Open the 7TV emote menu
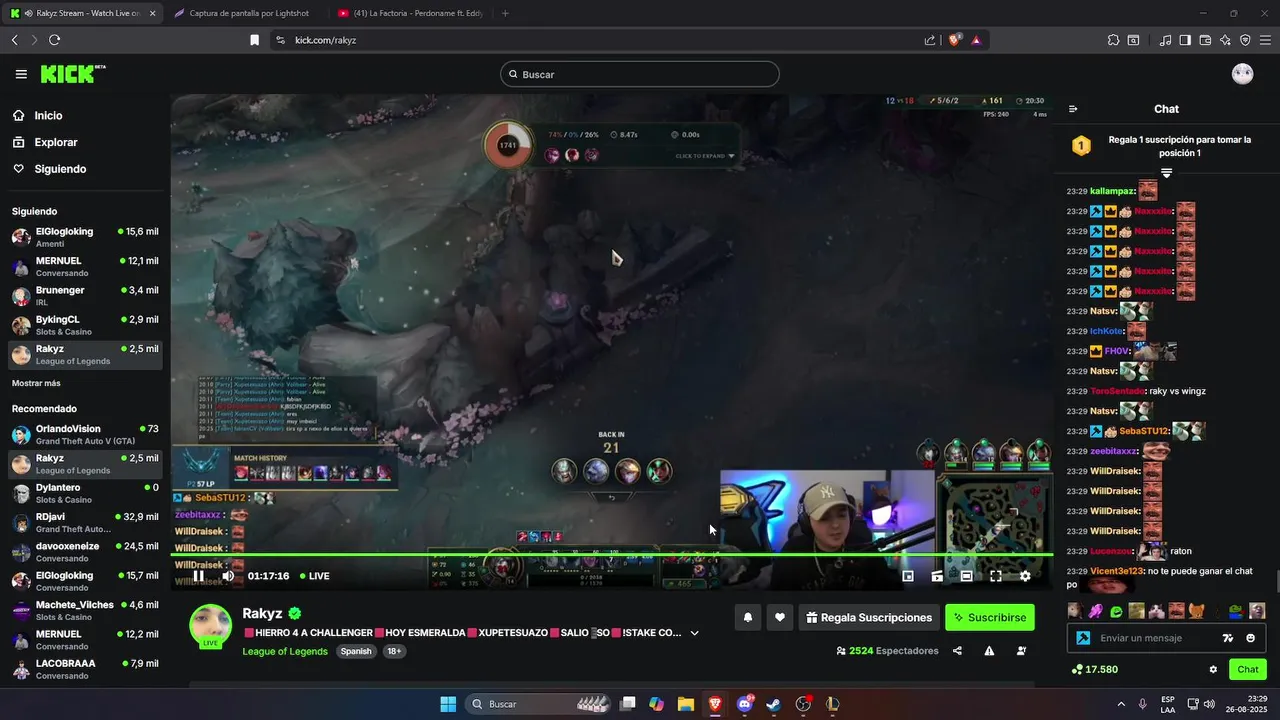This screenshot has height=720, width=1280. pos(1228,638)
